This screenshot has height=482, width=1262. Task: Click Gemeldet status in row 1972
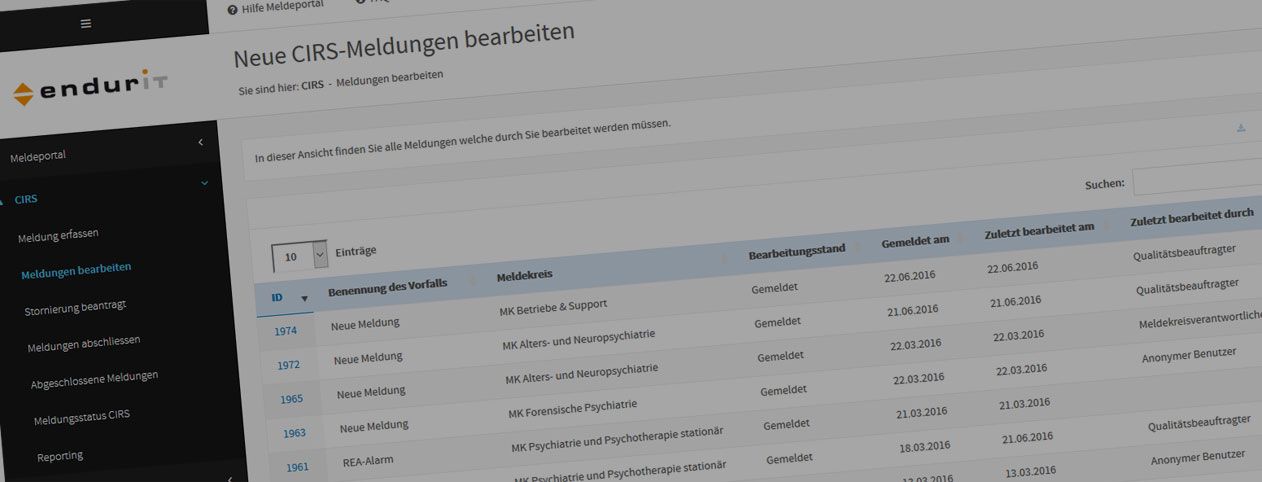click(778, 323)
